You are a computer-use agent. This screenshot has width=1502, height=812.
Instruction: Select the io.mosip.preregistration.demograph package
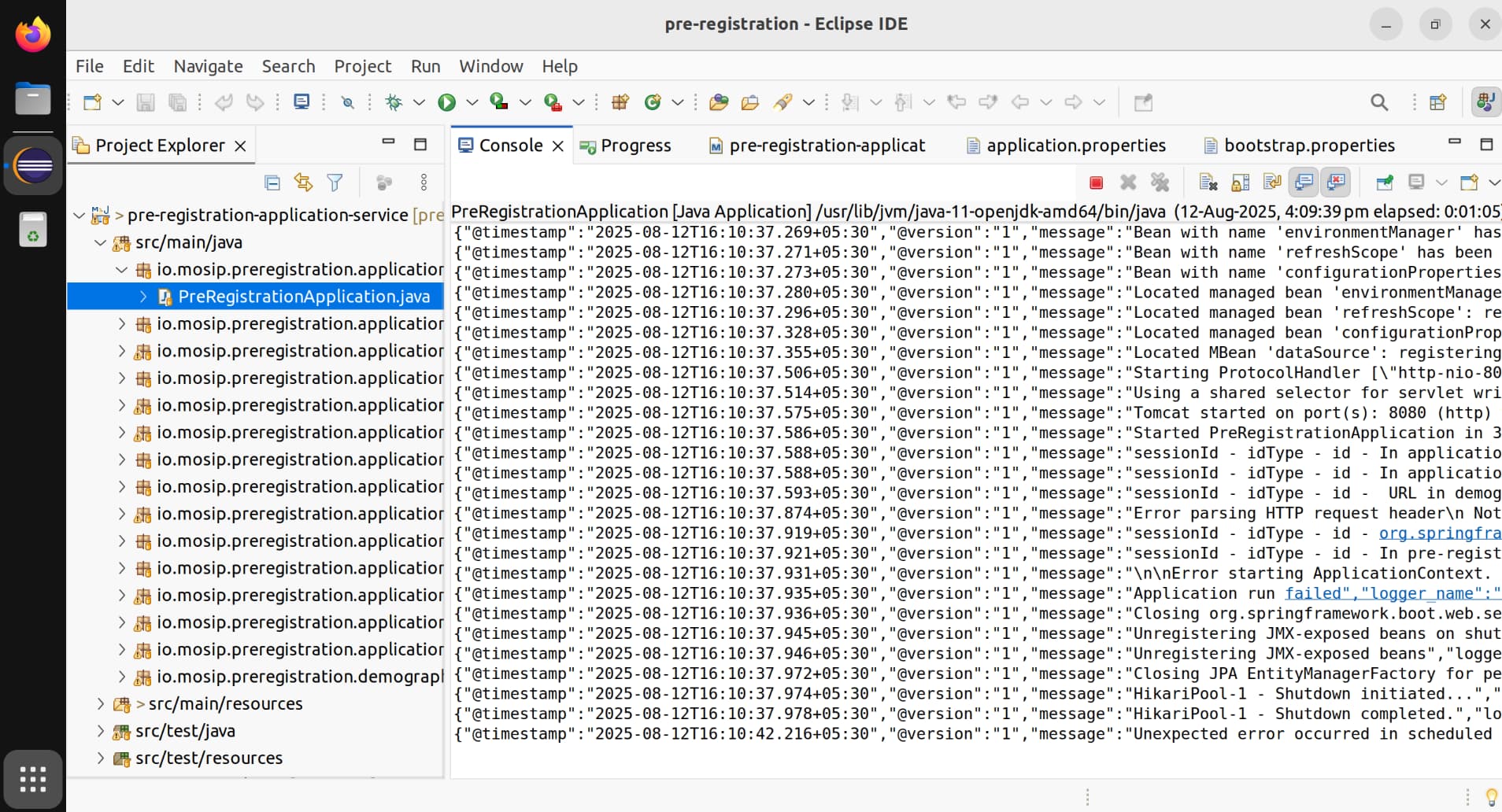(x=300, y=677)
